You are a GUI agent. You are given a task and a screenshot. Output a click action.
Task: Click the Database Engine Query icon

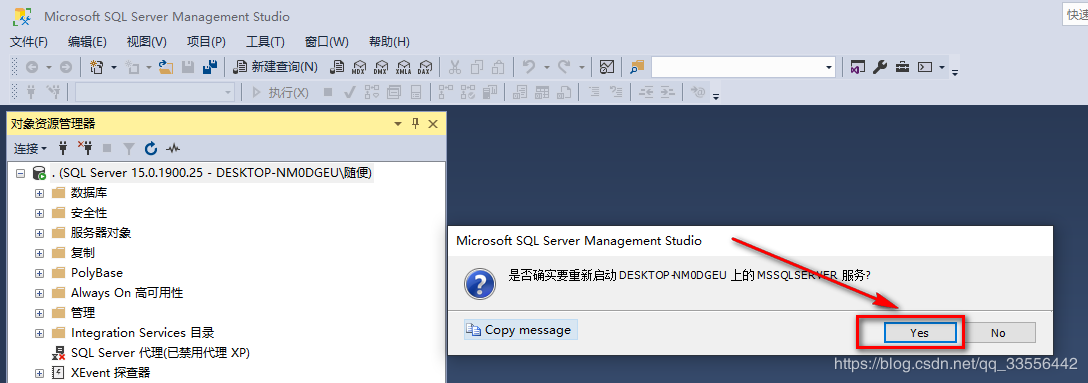click(x=337, y=67)
